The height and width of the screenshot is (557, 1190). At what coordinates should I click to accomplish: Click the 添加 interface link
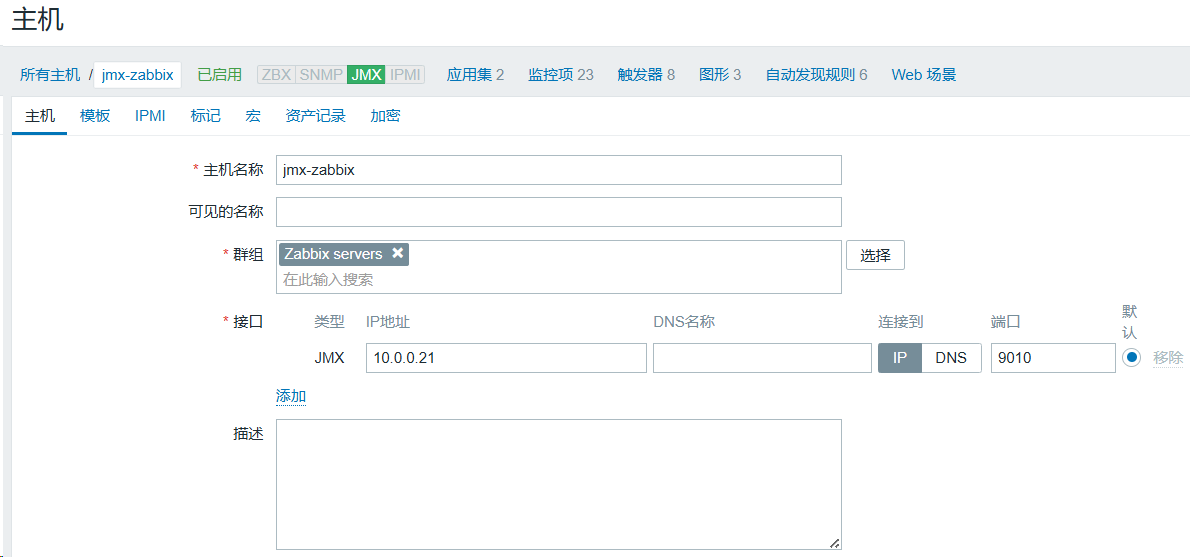click(291, 396)
